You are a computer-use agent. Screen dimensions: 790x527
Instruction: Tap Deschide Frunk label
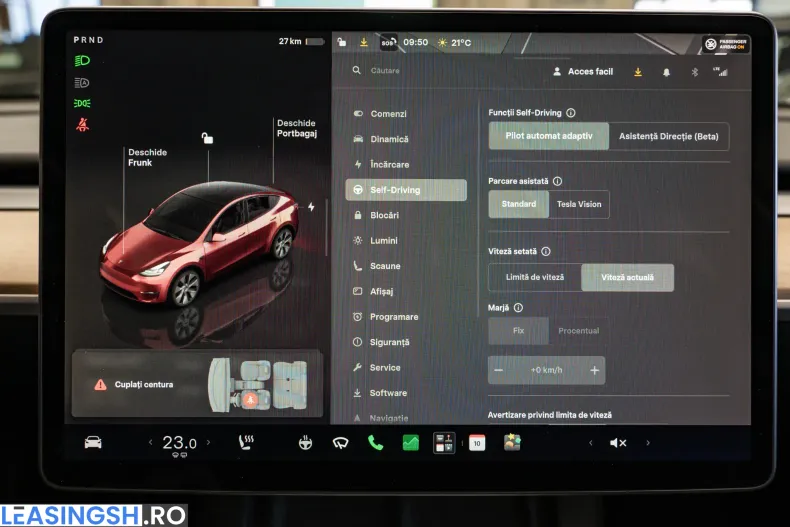(147, 157)
